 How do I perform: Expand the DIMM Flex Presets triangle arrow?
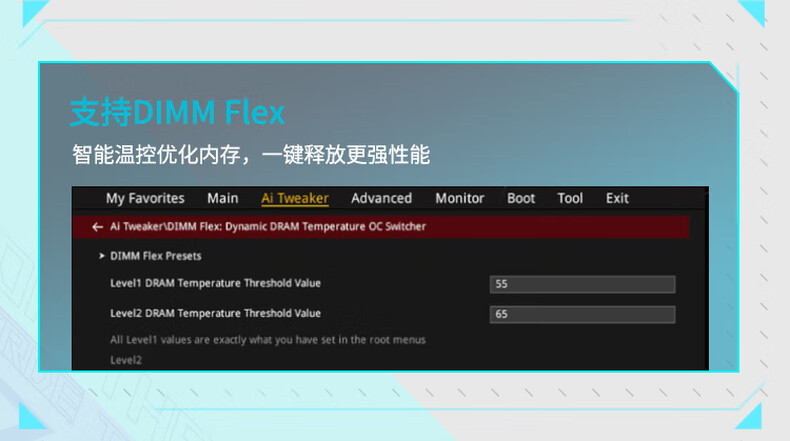point(102,256)
